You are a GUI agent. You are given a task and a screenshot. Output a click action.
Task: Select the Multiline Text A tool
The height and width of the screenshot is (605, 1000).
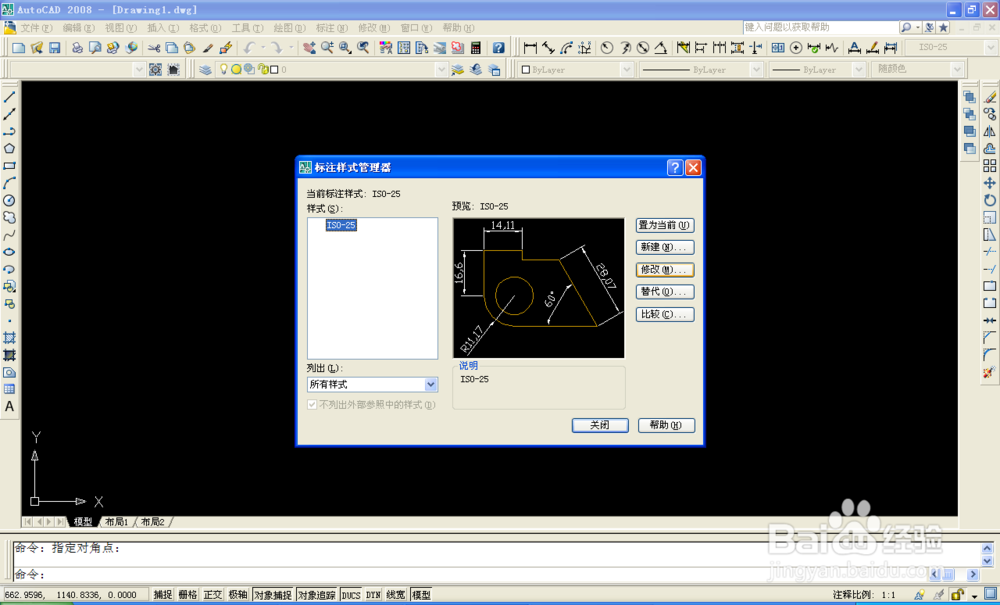[x=10, y=407]
